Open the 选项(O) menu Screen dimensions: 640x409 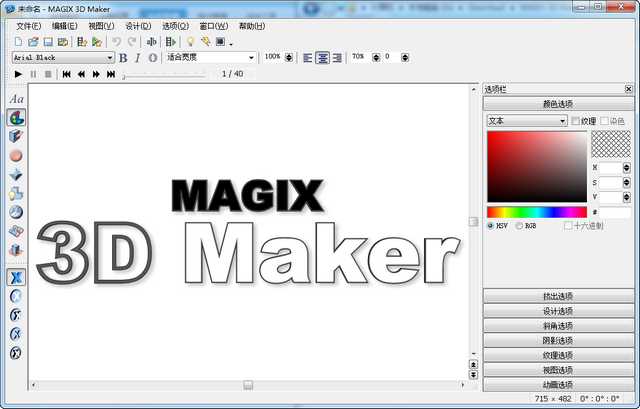(x=176, y=26)
